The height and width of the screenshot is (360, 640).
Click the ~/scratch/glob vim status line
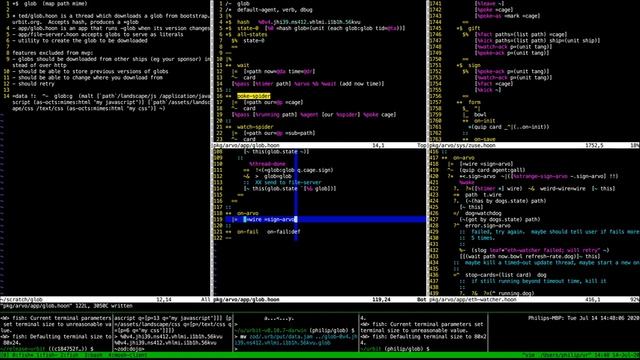click(x=105, y=300)
